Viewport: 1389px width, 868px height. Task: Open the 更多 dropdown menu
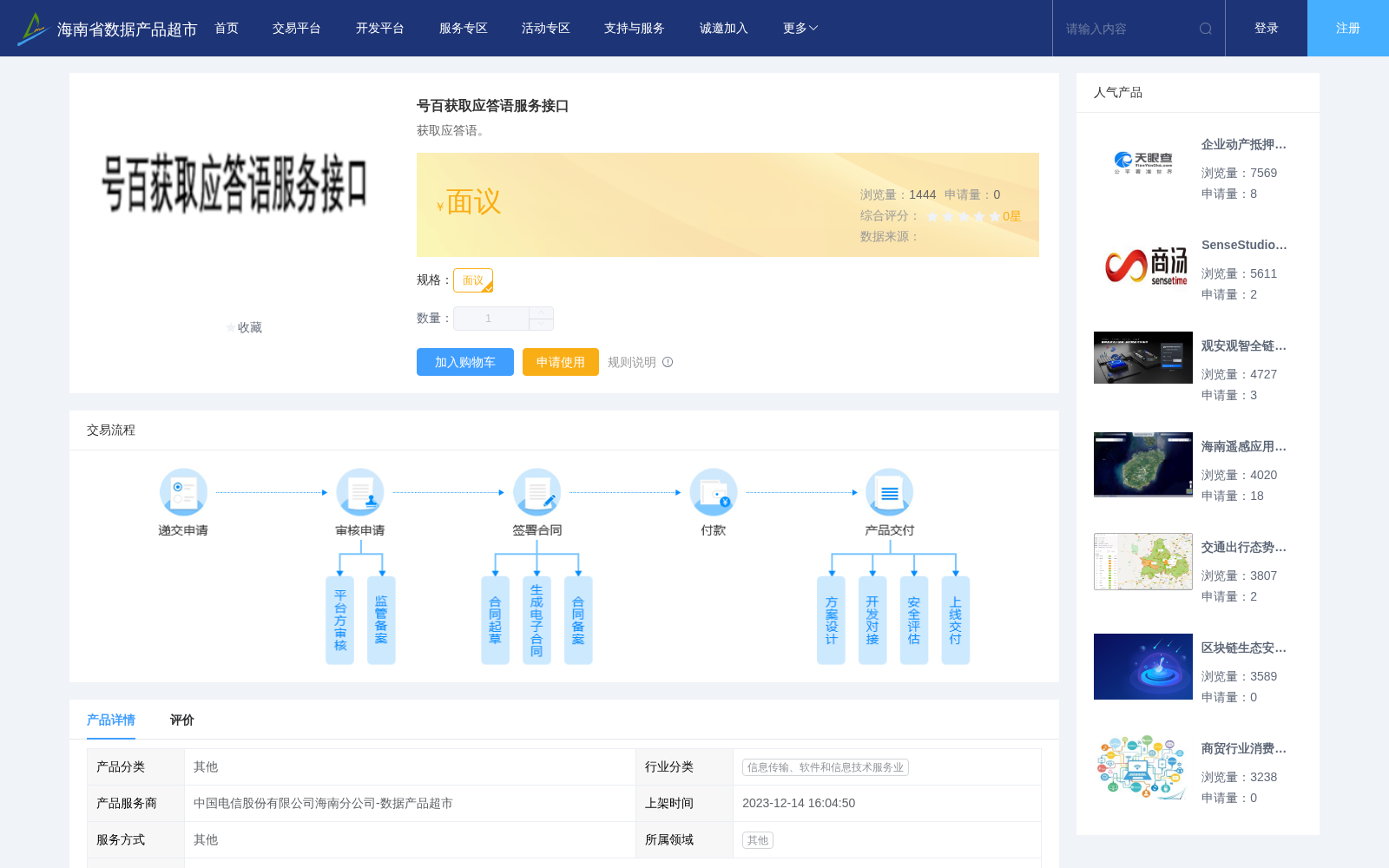800,29
